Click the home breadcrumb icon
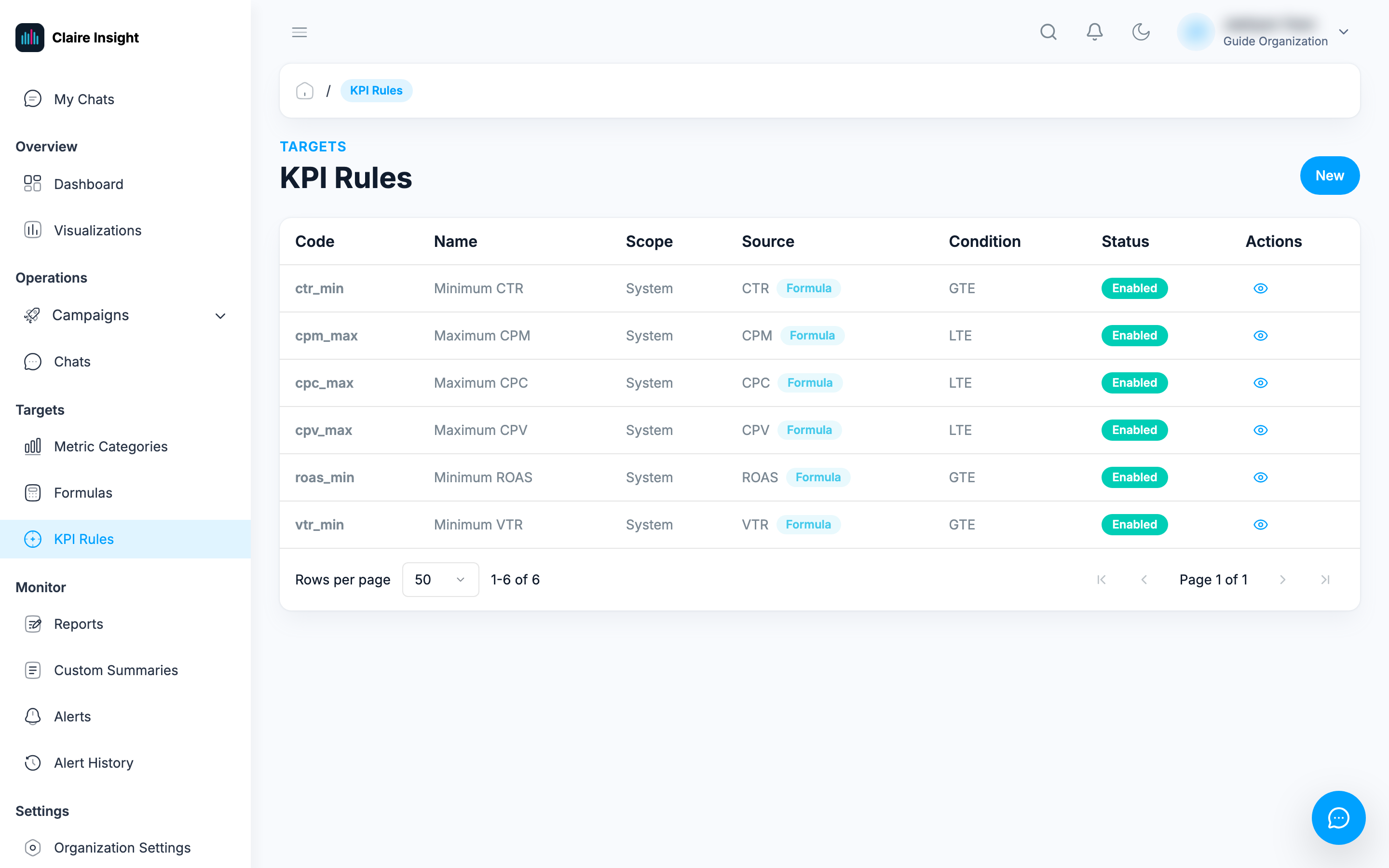The height and width of the screenshot is (868, 1389). [305, 91]
